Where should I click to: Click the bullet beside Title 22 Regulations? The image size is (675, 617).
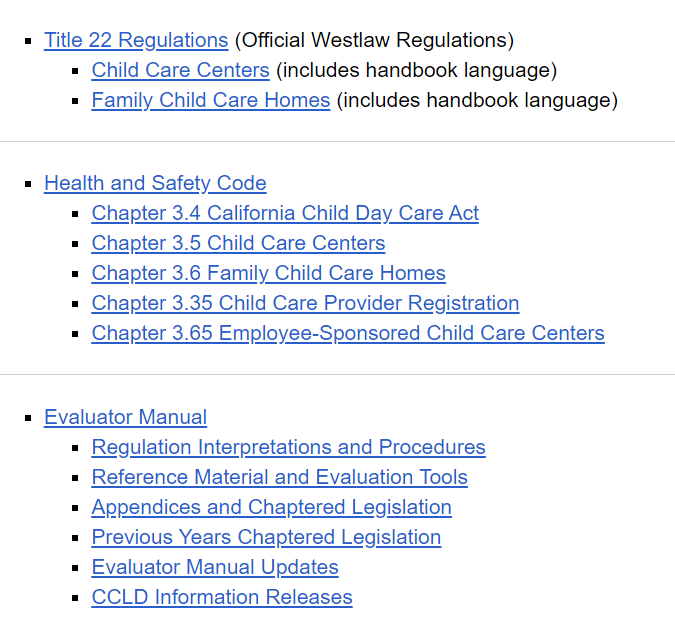[28, 42]
